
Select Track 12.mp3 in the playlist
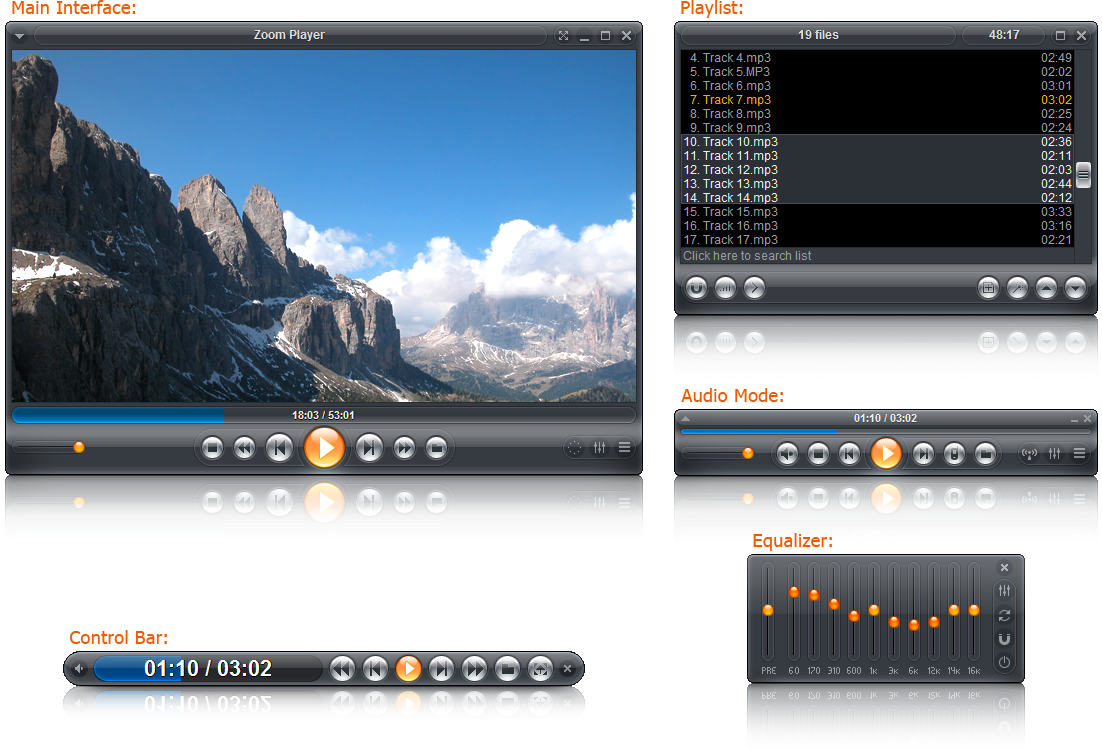click(877, 170)
